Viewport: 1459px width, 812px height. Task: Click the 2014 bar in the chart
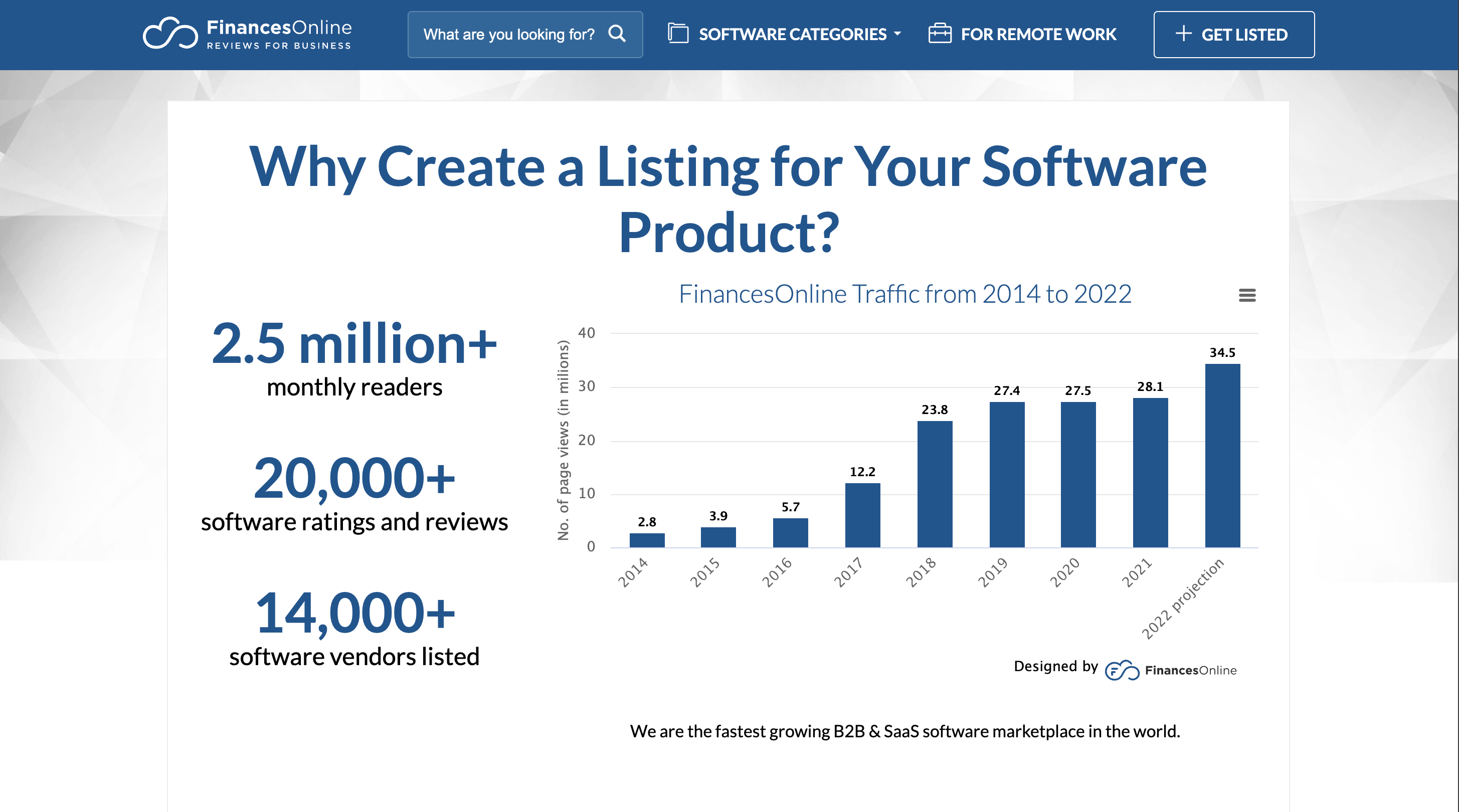647,540
